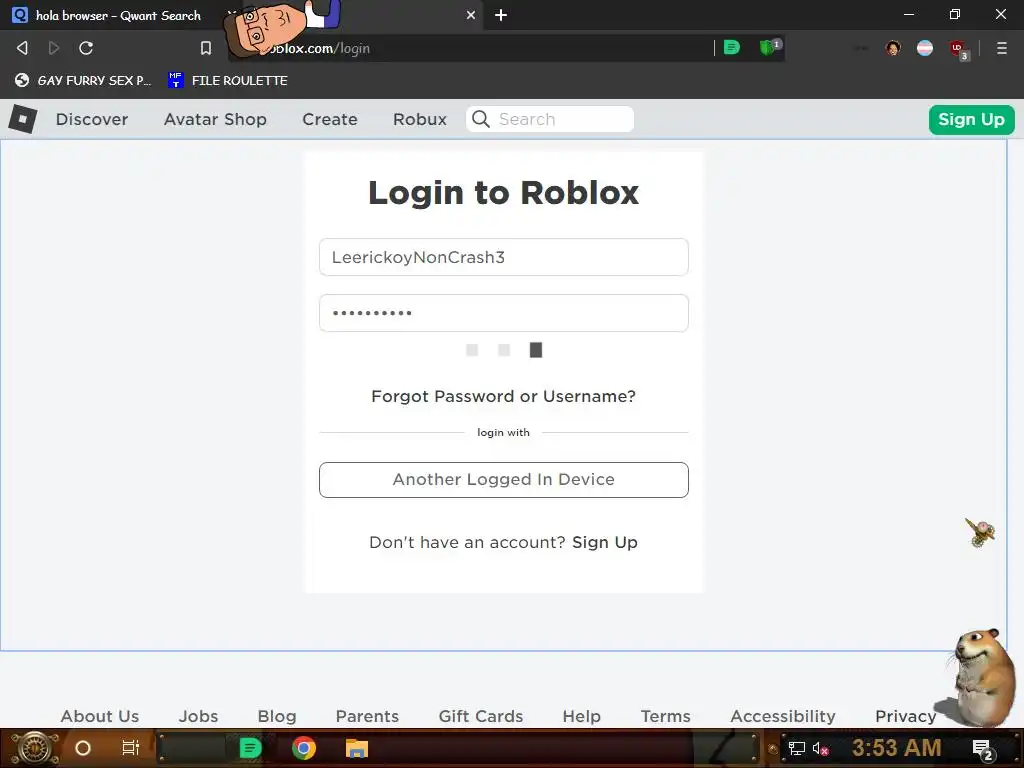Open the uBlock Origin extension icon
This screenshot has width=1024, height=768.
click(958, 49)
